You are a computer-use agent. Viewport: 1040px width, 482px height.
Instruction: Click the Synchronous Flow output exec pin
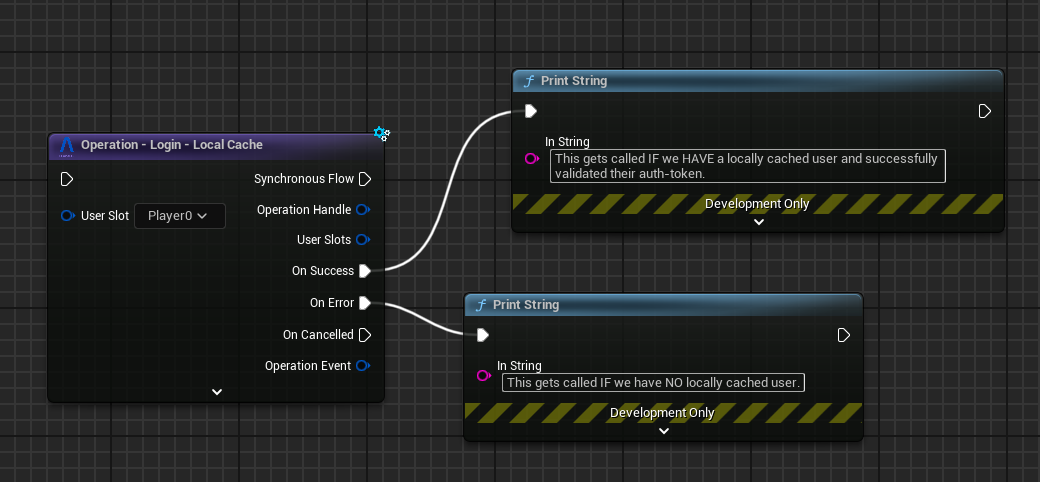(365, 180)
